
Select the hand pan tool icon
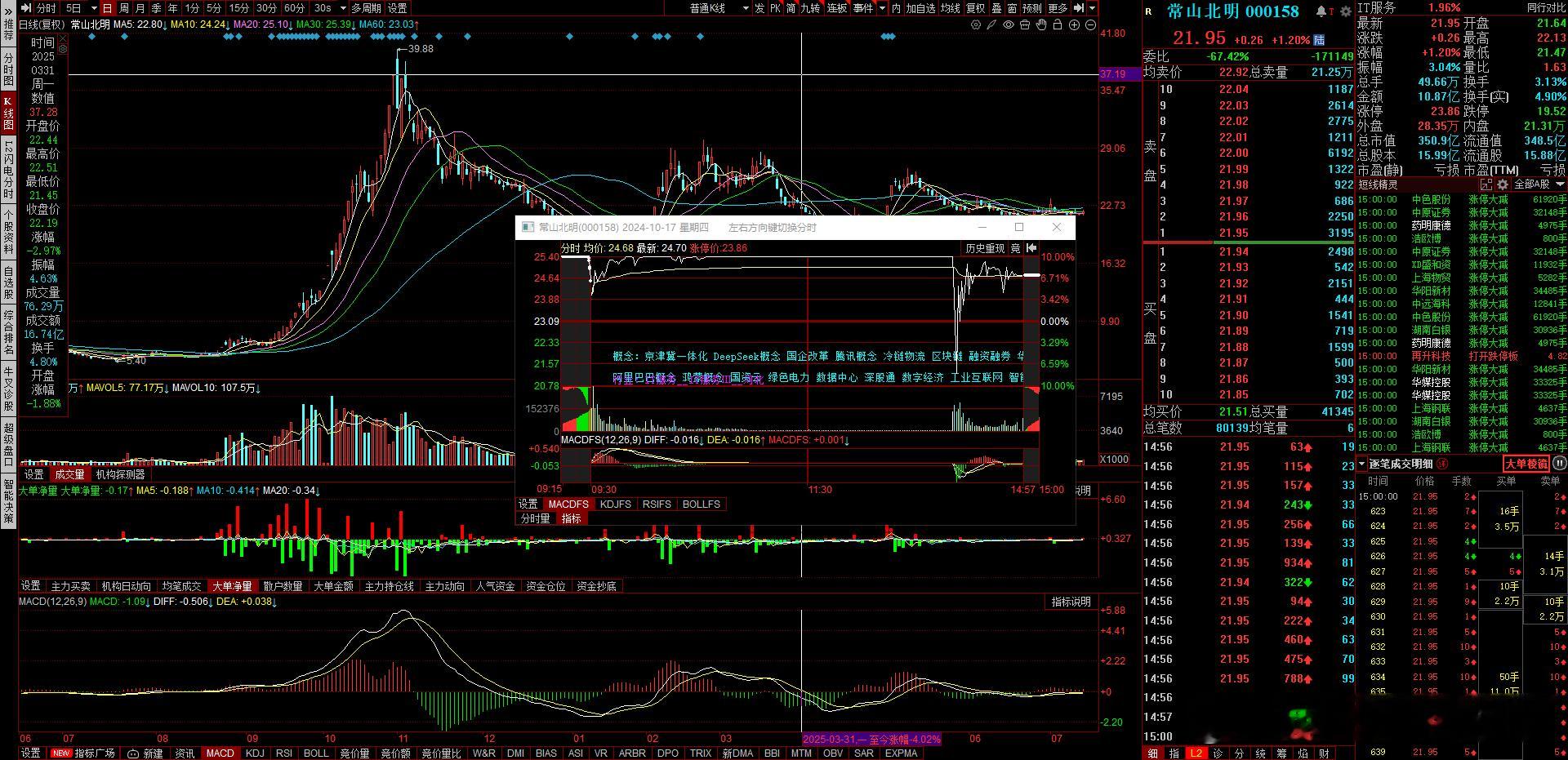(1041, 25)
